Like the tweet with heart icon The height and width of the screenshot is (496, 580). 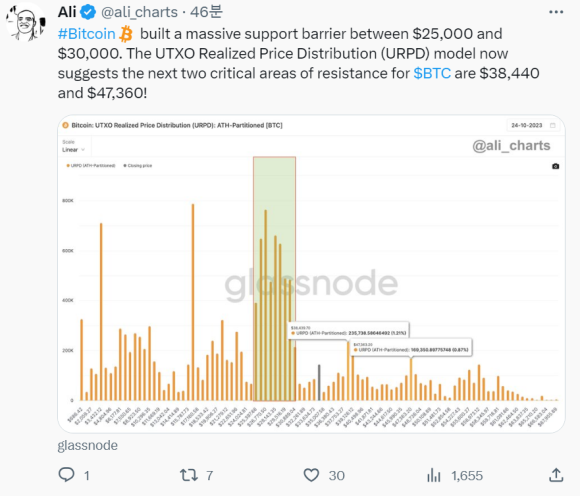click(311, 475)
